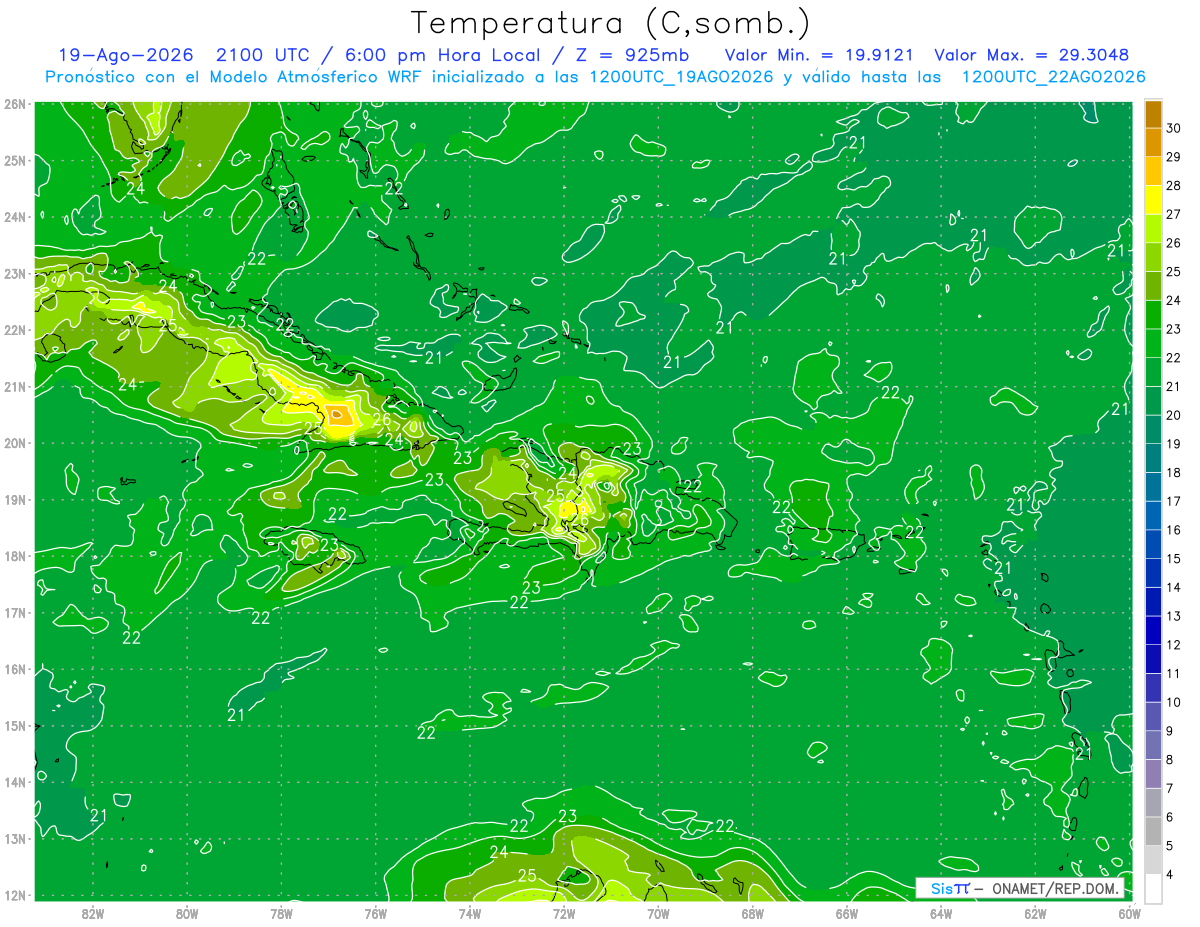Click "Valor Max. = 29.3048" text
1200x927 pixels.
tap(1030, 56)
